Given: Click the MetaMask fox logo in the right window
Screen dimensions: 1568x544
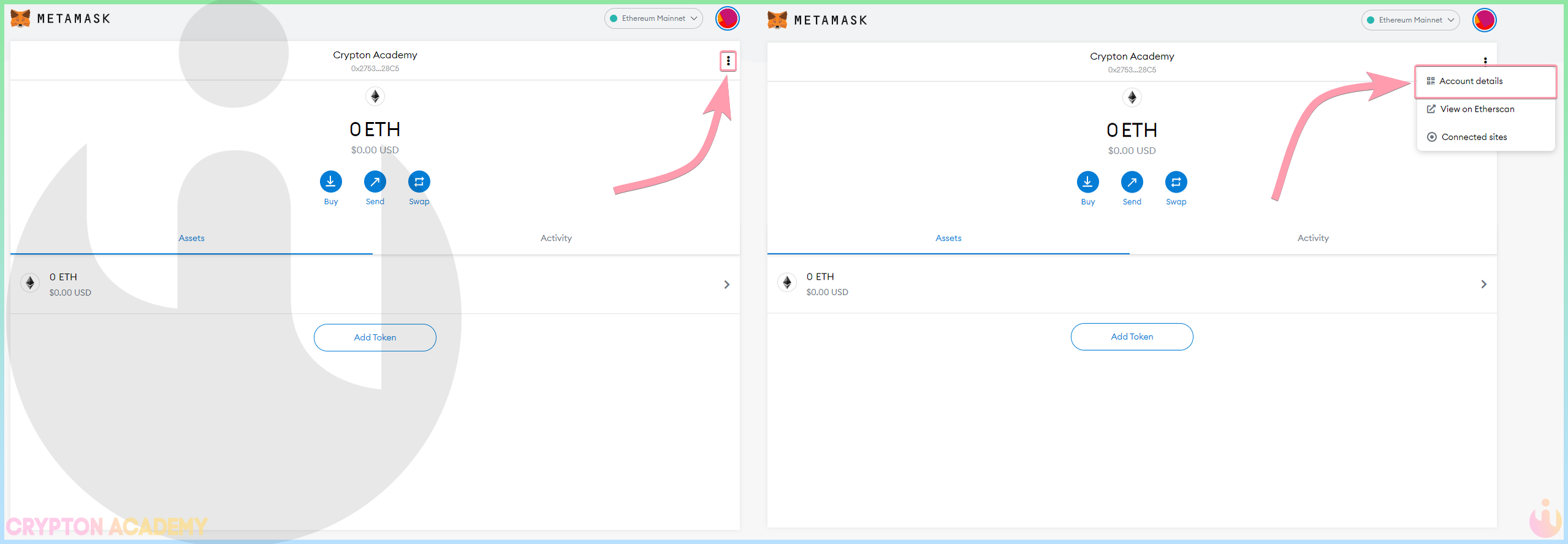Looking at the screenshot, I should point(777,20).
